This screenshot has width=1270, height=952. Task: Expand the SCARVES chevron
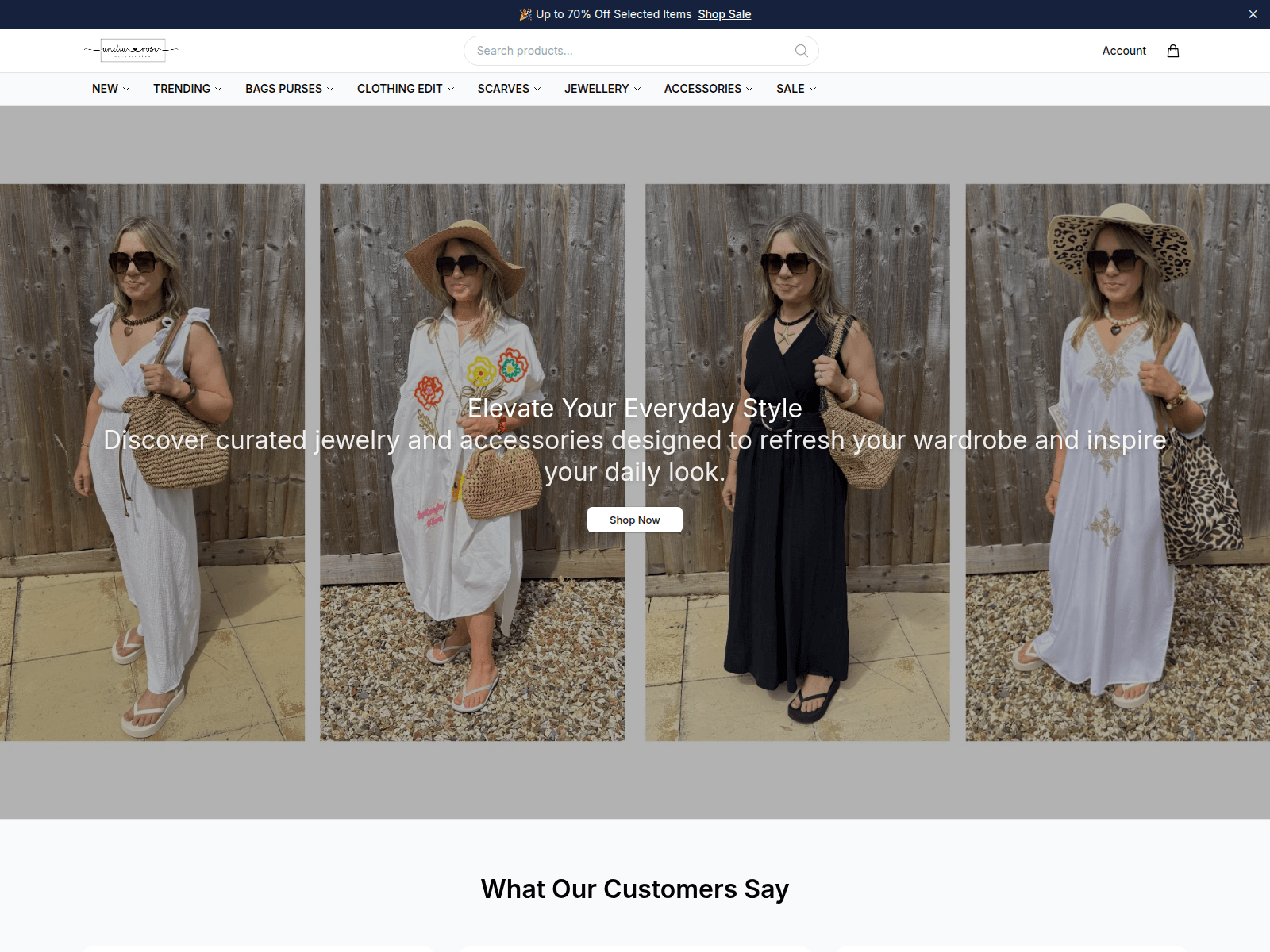pyautogui.click(x=537, y=89)
